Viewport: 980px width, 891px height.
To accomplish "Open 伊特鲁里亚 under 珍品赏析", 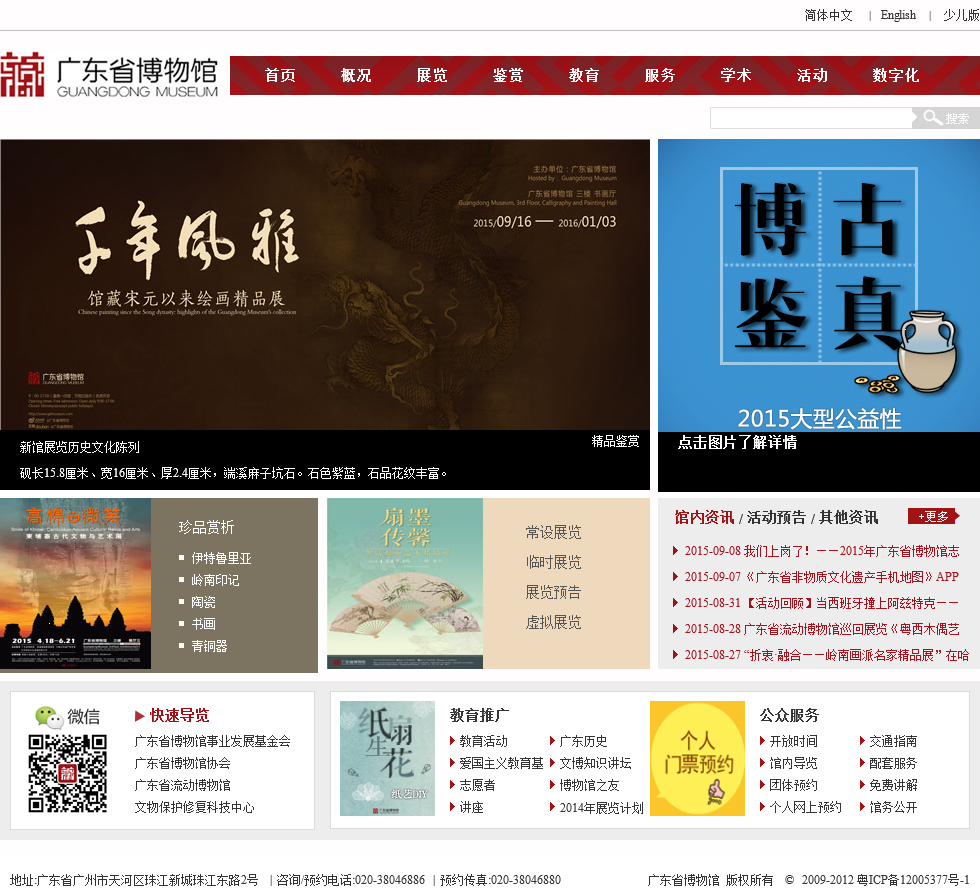I will click(221, 558).
